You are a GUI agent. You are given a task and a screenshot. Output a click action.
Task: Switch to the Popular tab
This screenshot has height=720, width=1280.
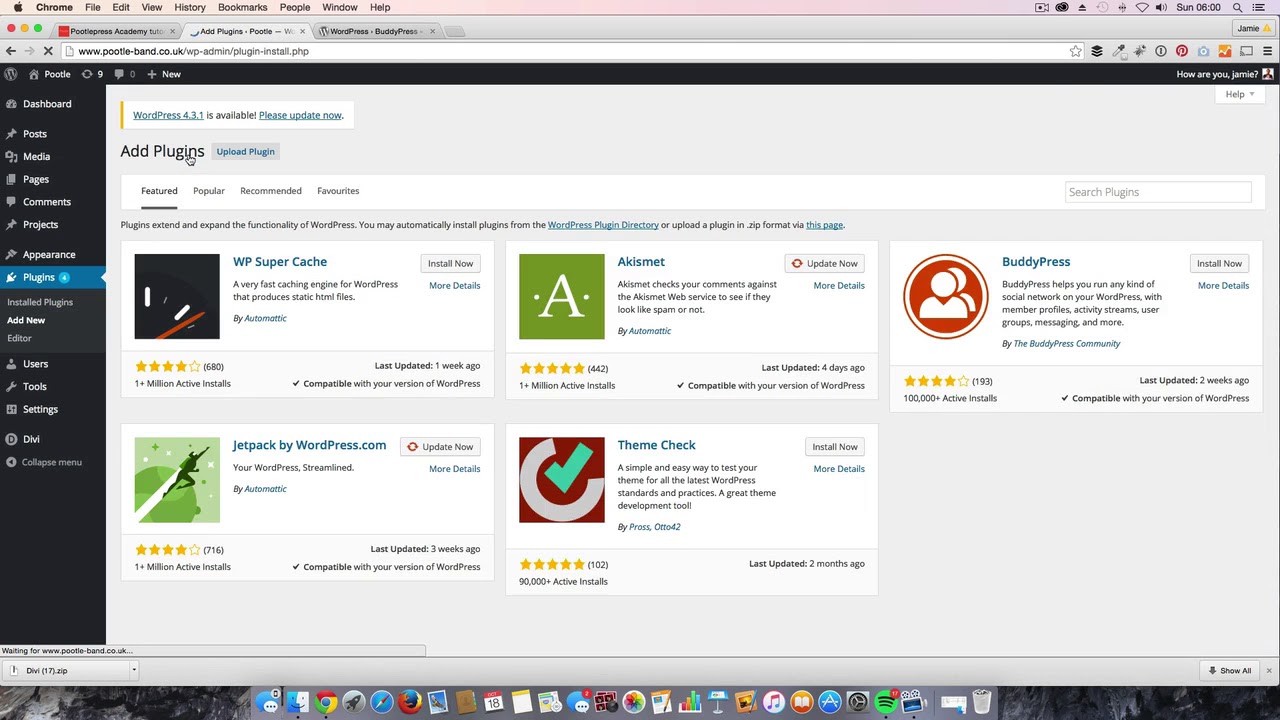[209, 191]
